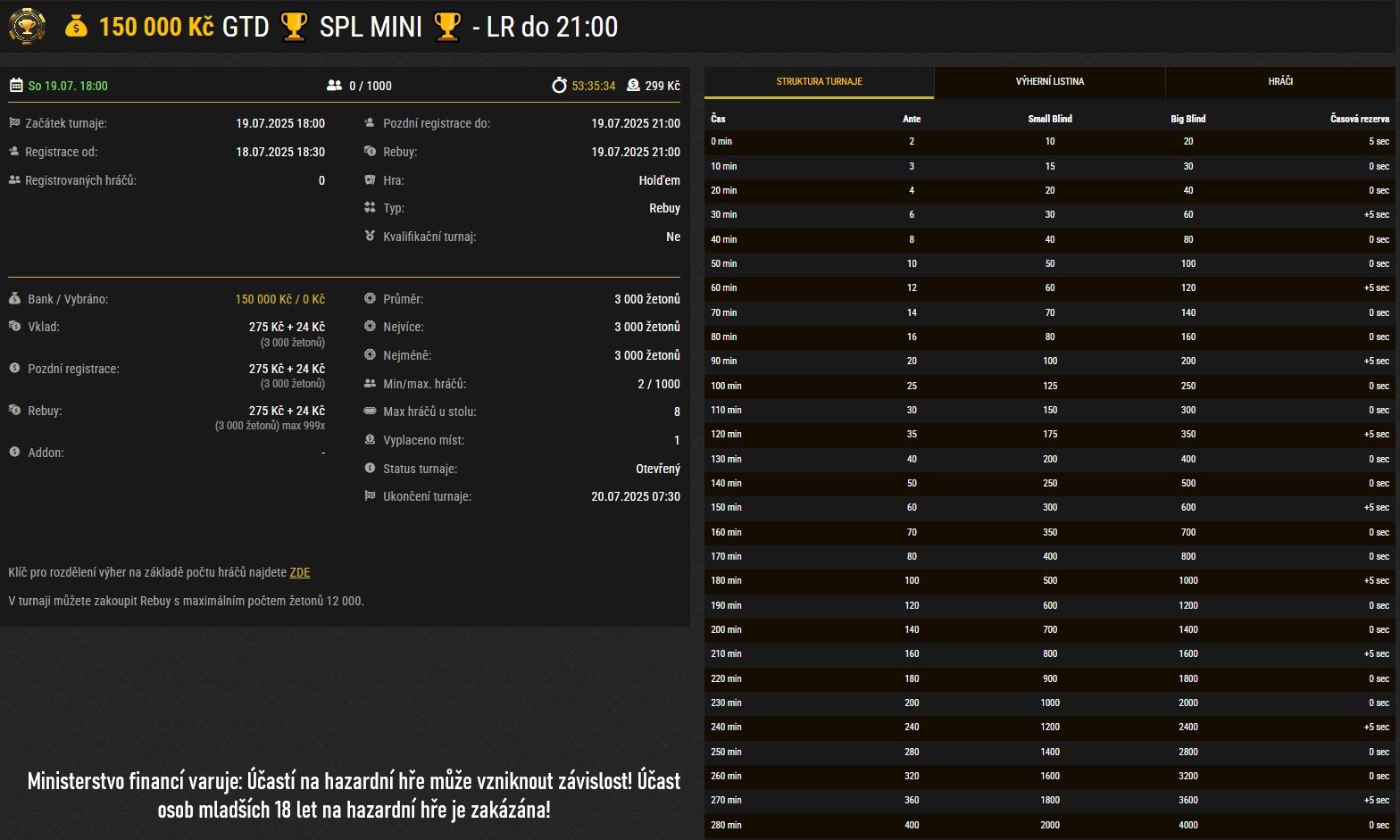The width and height of the screenshot is (1400, 840).
Task: Switch to the Výherní listina tab
Action: click(1050, 82)
